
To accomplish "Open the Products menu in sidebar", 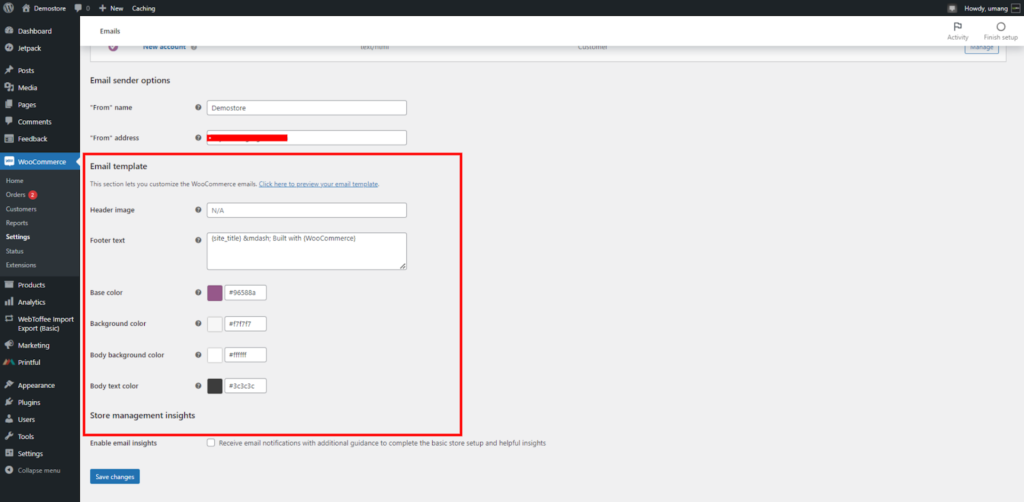I will 31,285.
